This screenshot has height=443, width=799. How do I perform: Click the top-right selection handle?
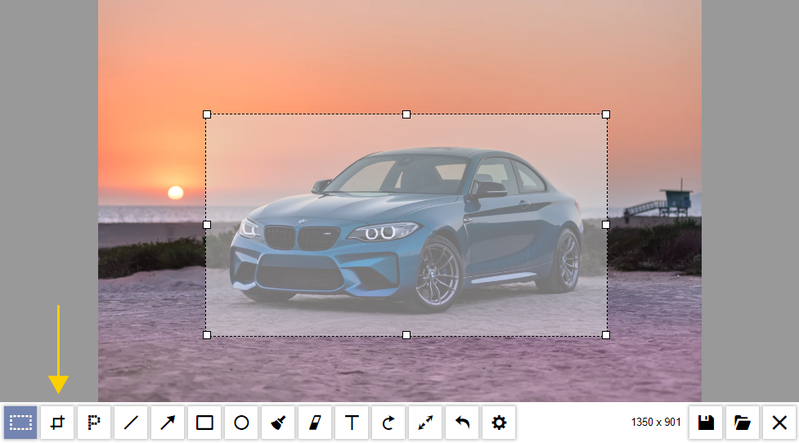(606, 115)
